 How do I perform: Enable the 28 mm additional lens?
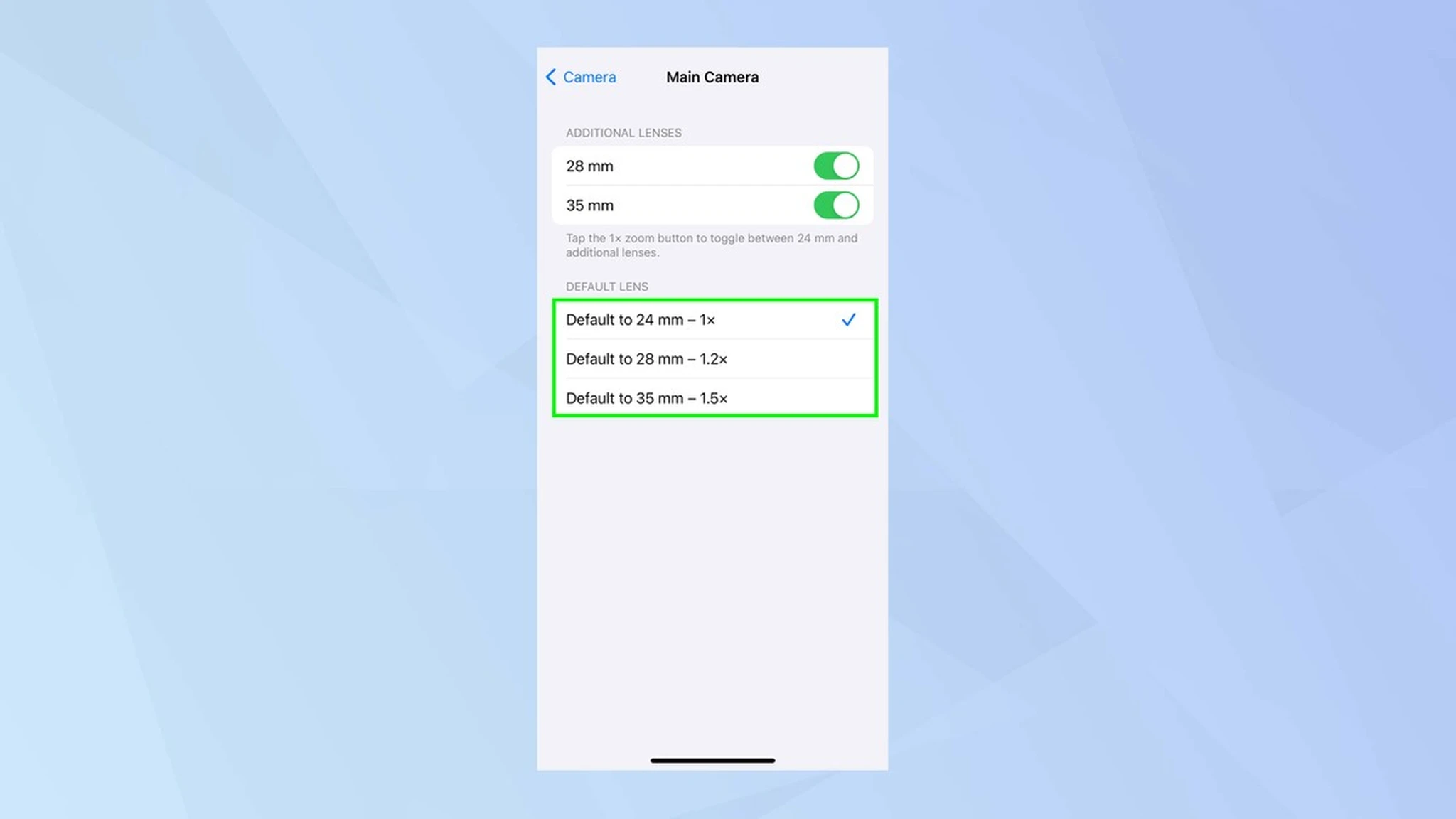point(837,166)
